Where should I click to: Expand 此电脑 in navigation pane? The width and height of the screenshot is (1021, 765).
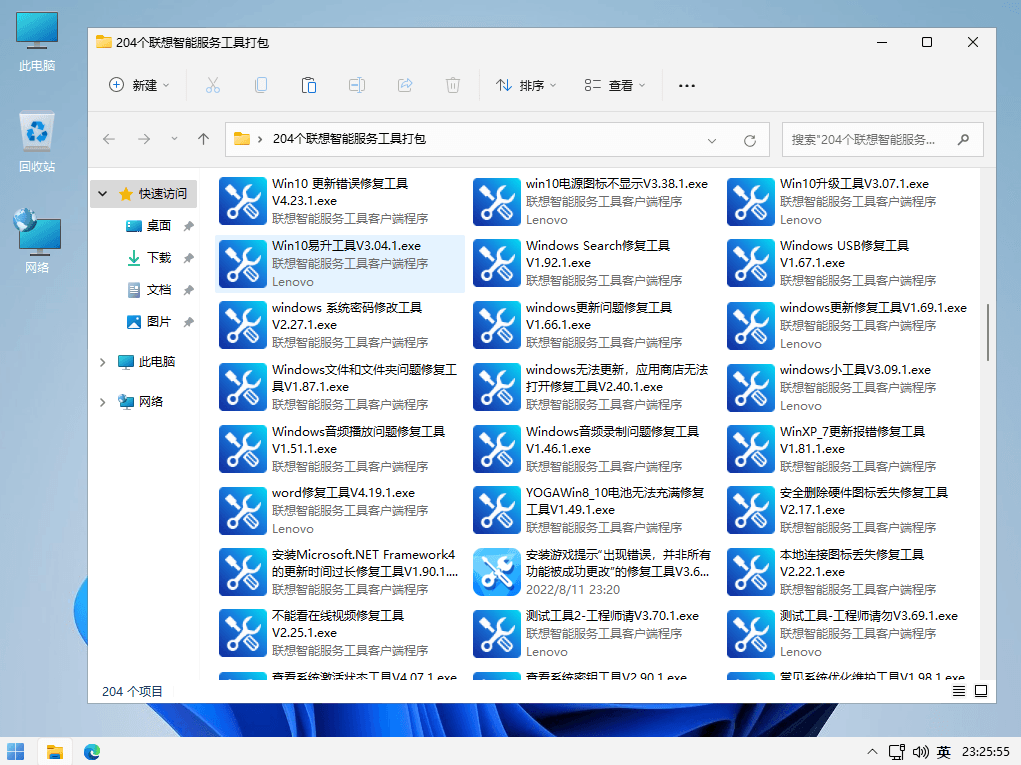pos(102,362)
